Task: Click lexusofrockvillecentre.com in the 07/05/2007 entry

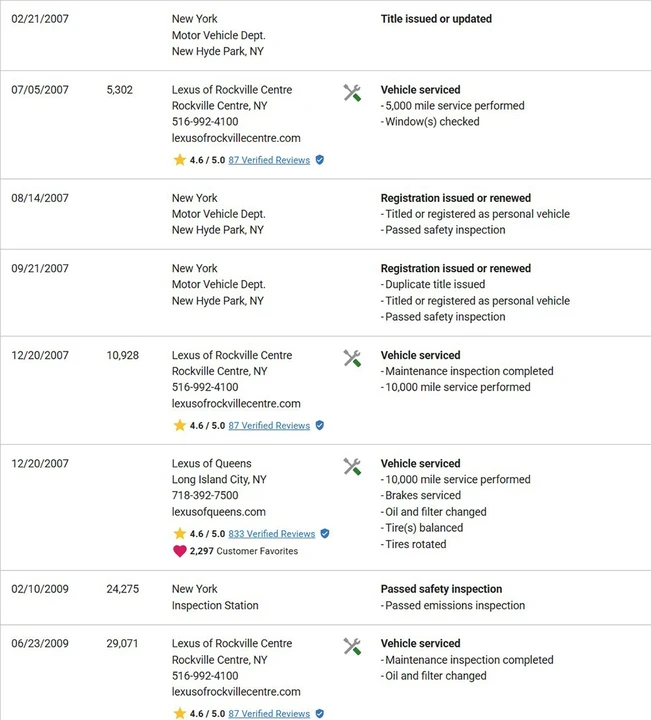Action: [236, 138]
